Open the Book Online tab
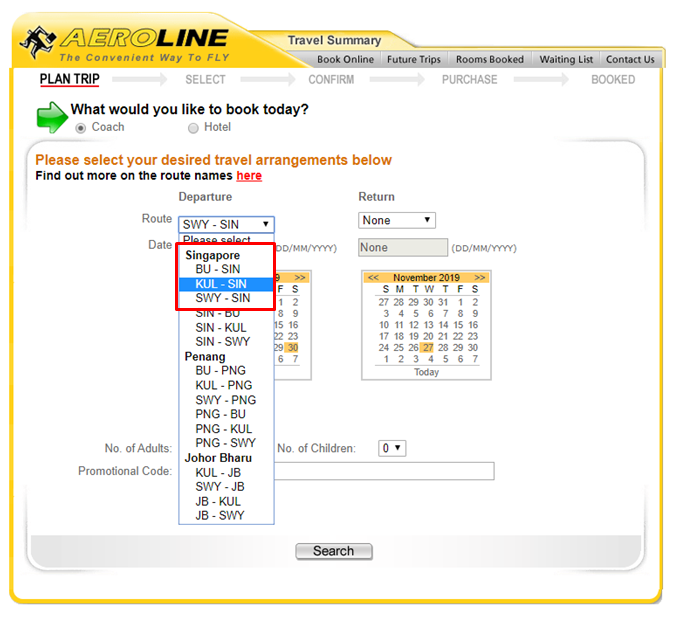 (x=345, y=59)
